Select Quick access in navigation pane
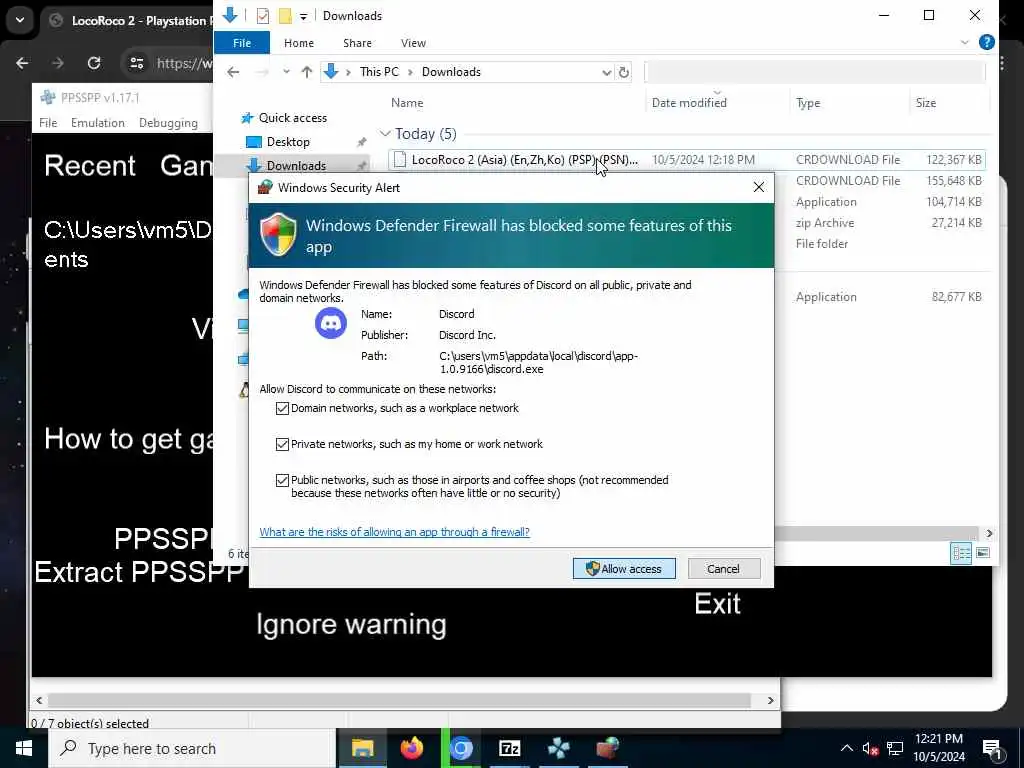 coord(292,118)
